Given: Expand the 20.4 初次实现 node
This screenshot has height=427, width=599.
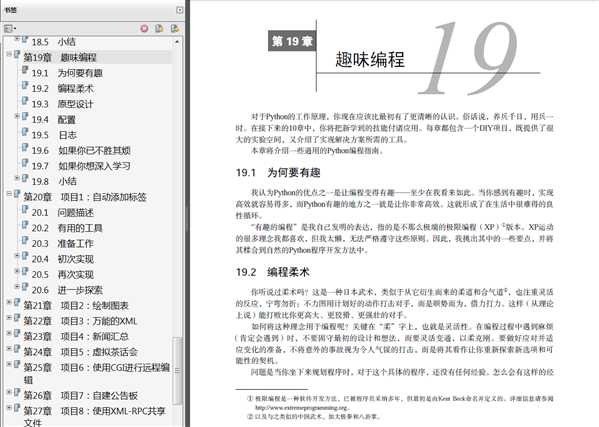Looking at the screenshot, I should [x=16, y=256].
